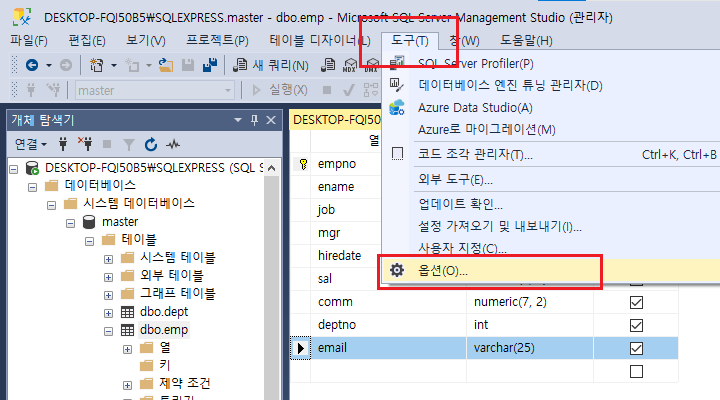The height and width of the screenshot is (400, 720).
Task: Select SQL Server Profiler(P) menu entry
Action: 476,63
